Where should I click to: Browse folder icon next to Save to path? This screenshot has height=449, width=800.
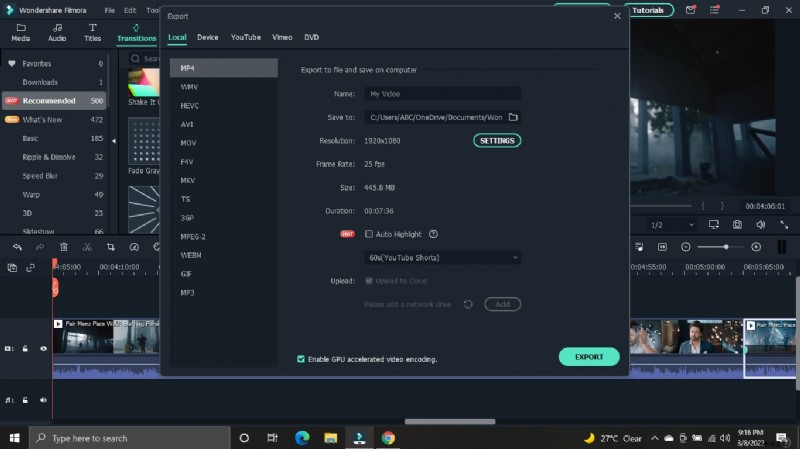[x=513, y=117]
